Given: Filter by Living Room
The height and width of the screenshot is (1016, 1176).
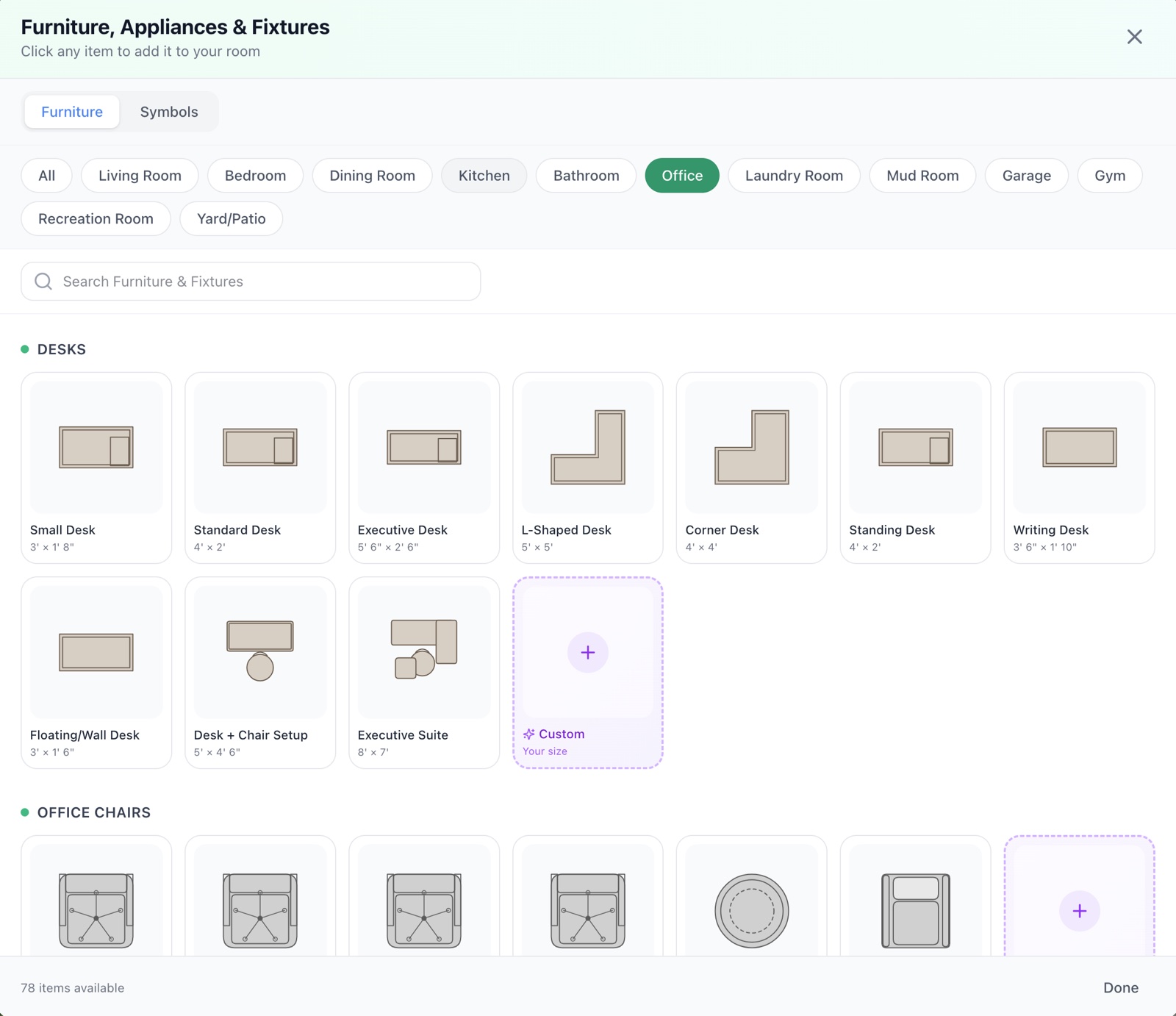Looking at the screenshot, I should 140,176.
